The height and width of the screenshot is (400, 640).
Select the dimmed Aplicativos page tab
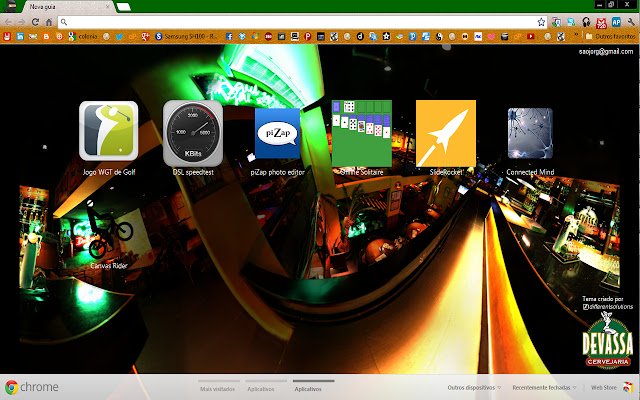[261, 389]
